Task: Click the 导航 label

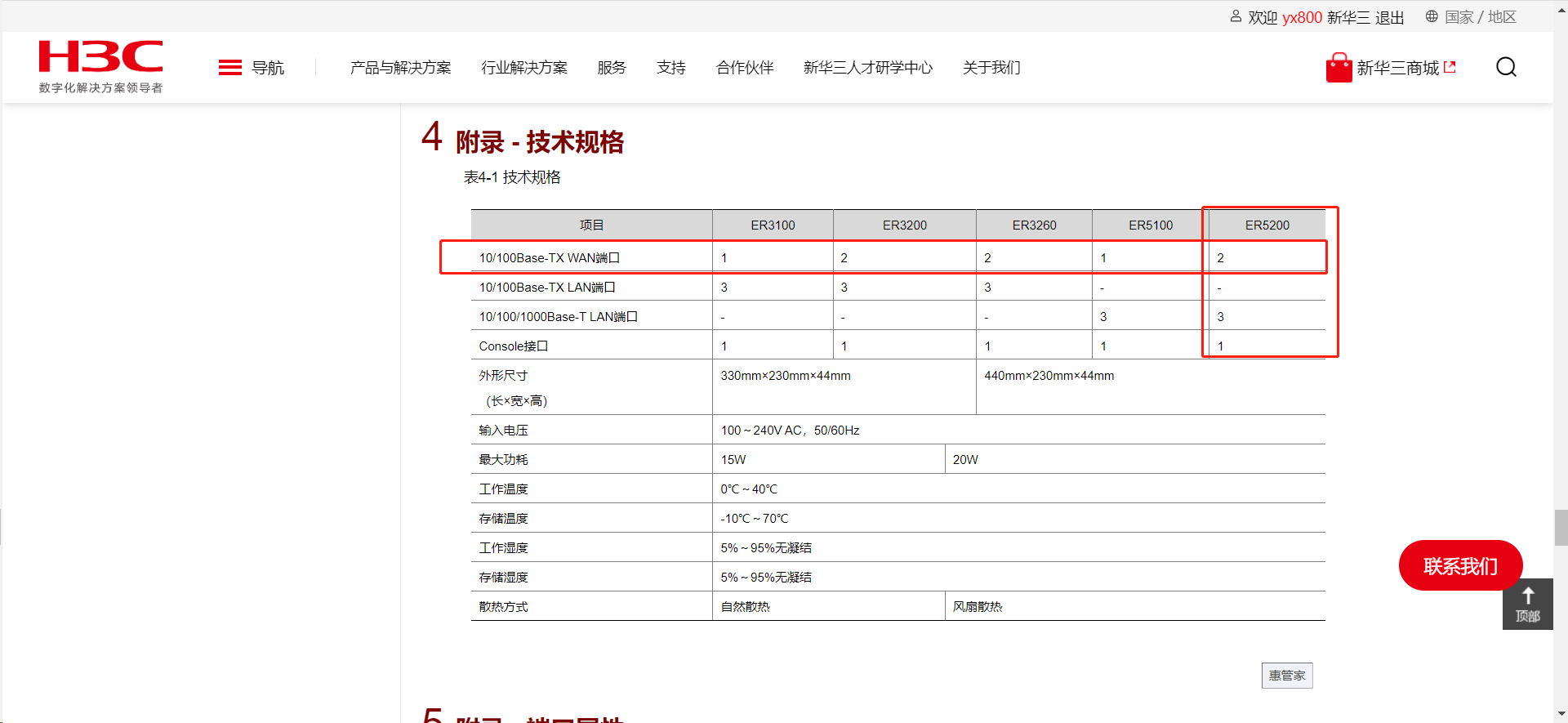Action: (x=268, y=68)
